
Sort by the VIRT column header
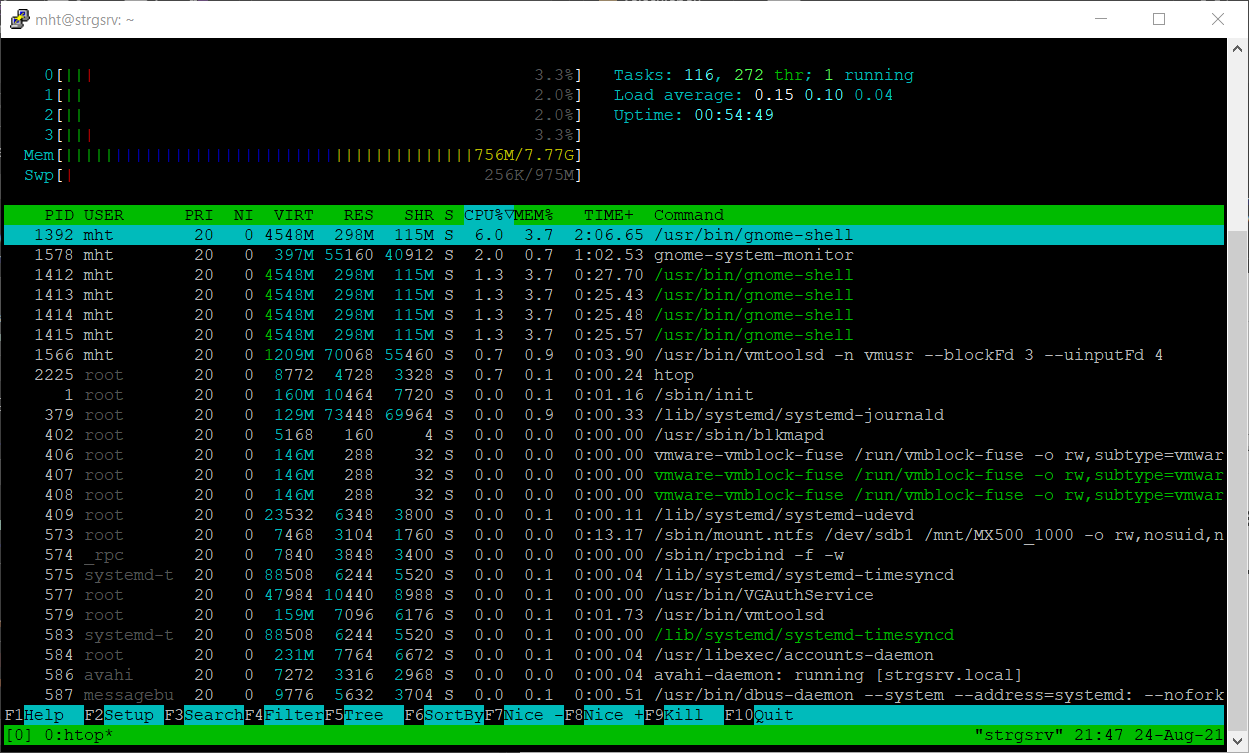294,215
